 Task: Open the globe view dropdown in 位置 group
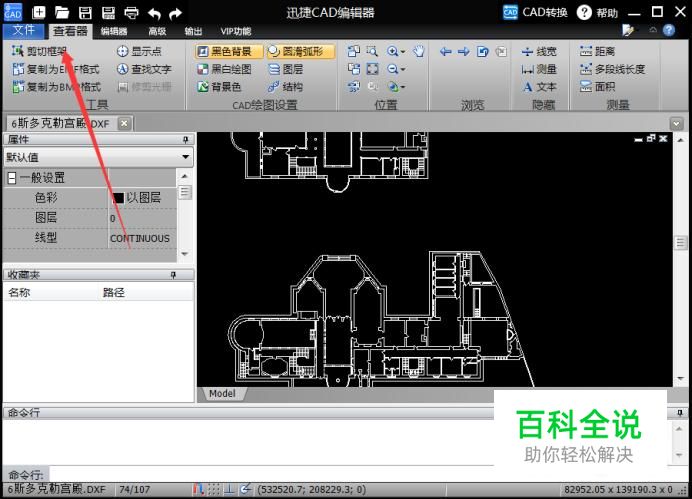(396, 86)
